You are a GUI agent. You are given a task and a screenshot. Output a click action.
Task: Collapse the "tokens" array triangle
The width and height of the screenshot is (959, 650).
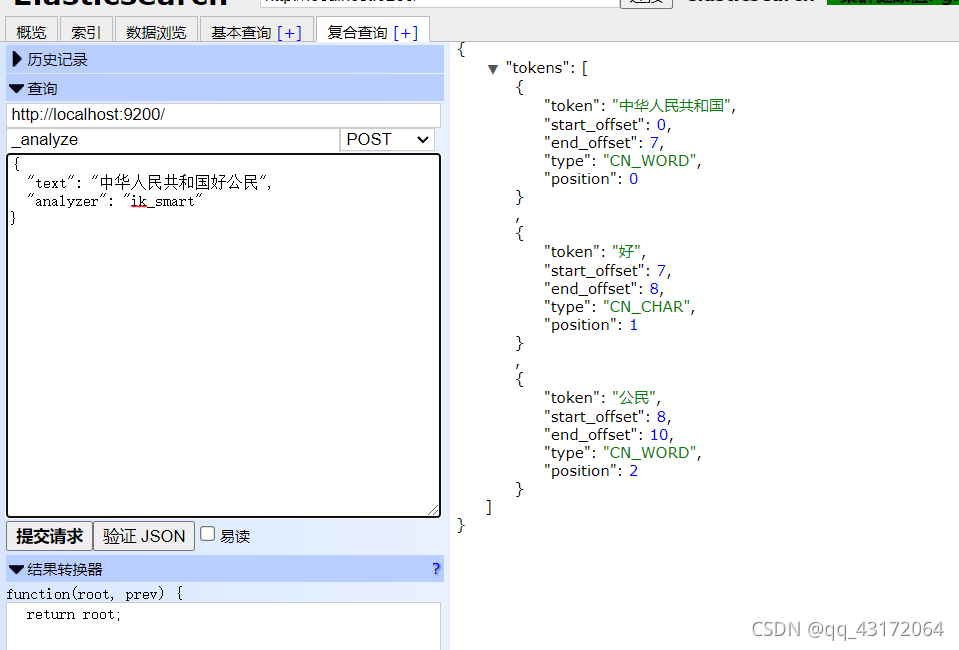493,69
